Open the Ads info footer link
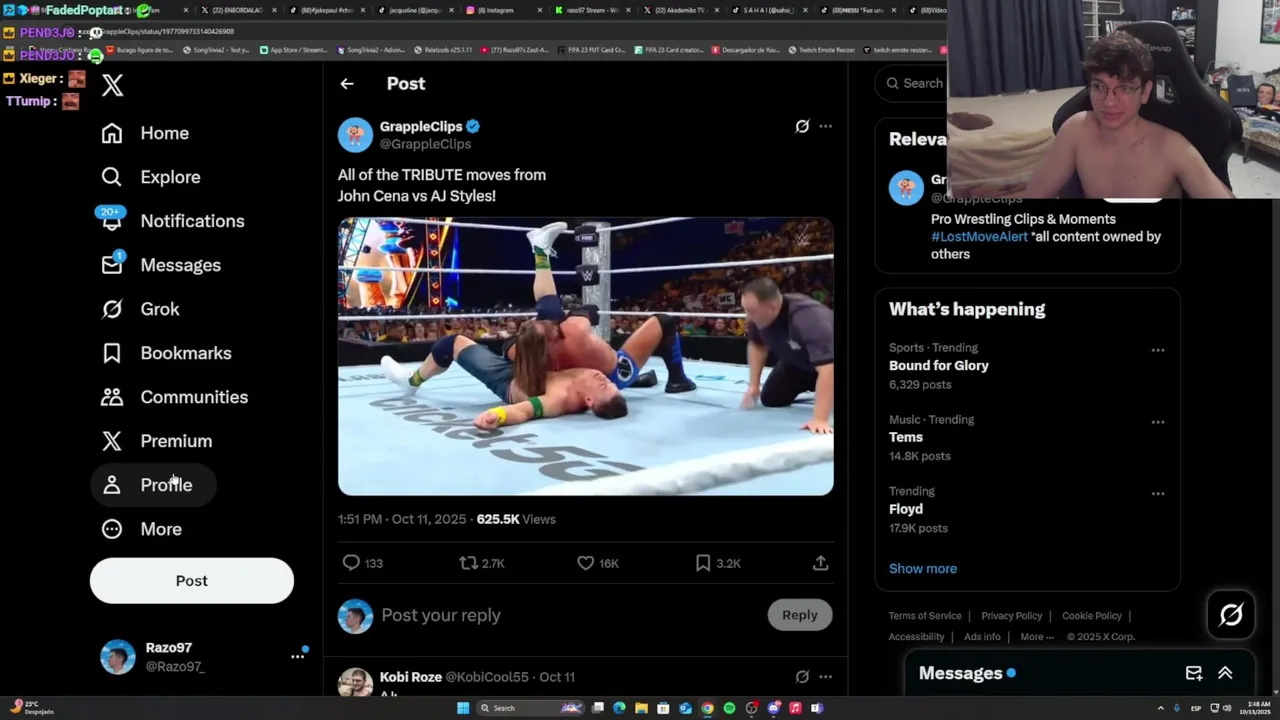The image size is (1280, 720). coord(982,637)
